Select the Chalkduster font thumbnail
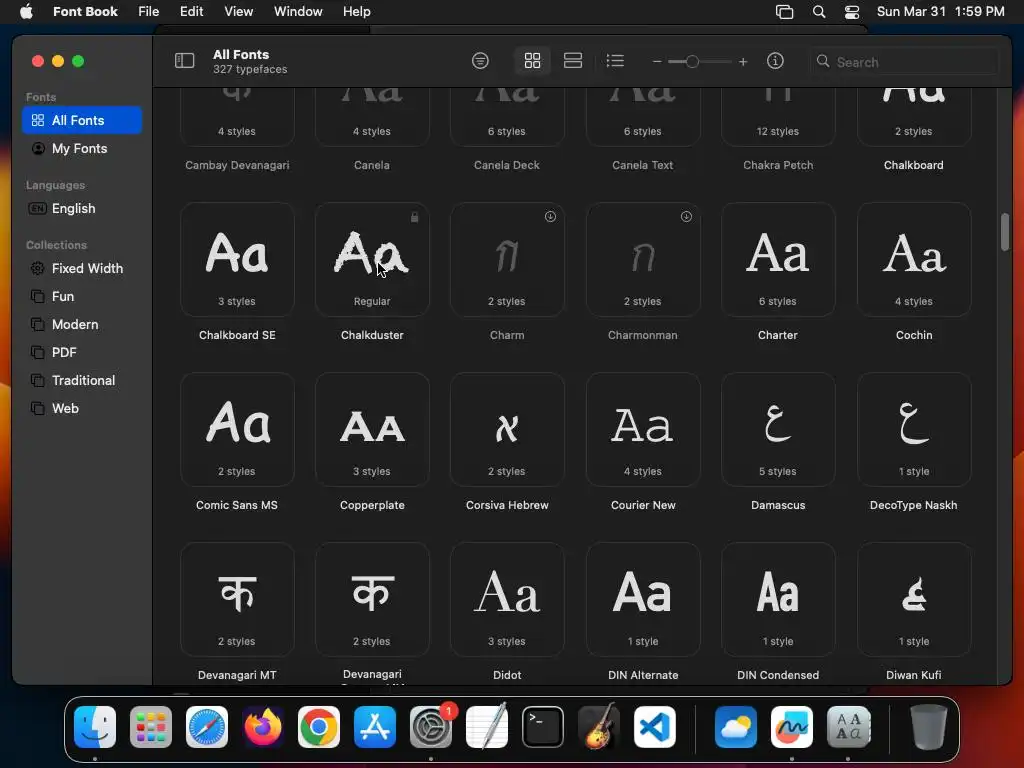The width and height of the screenshot is (1024, 768). pyautogui.click(x=372, y=259)
